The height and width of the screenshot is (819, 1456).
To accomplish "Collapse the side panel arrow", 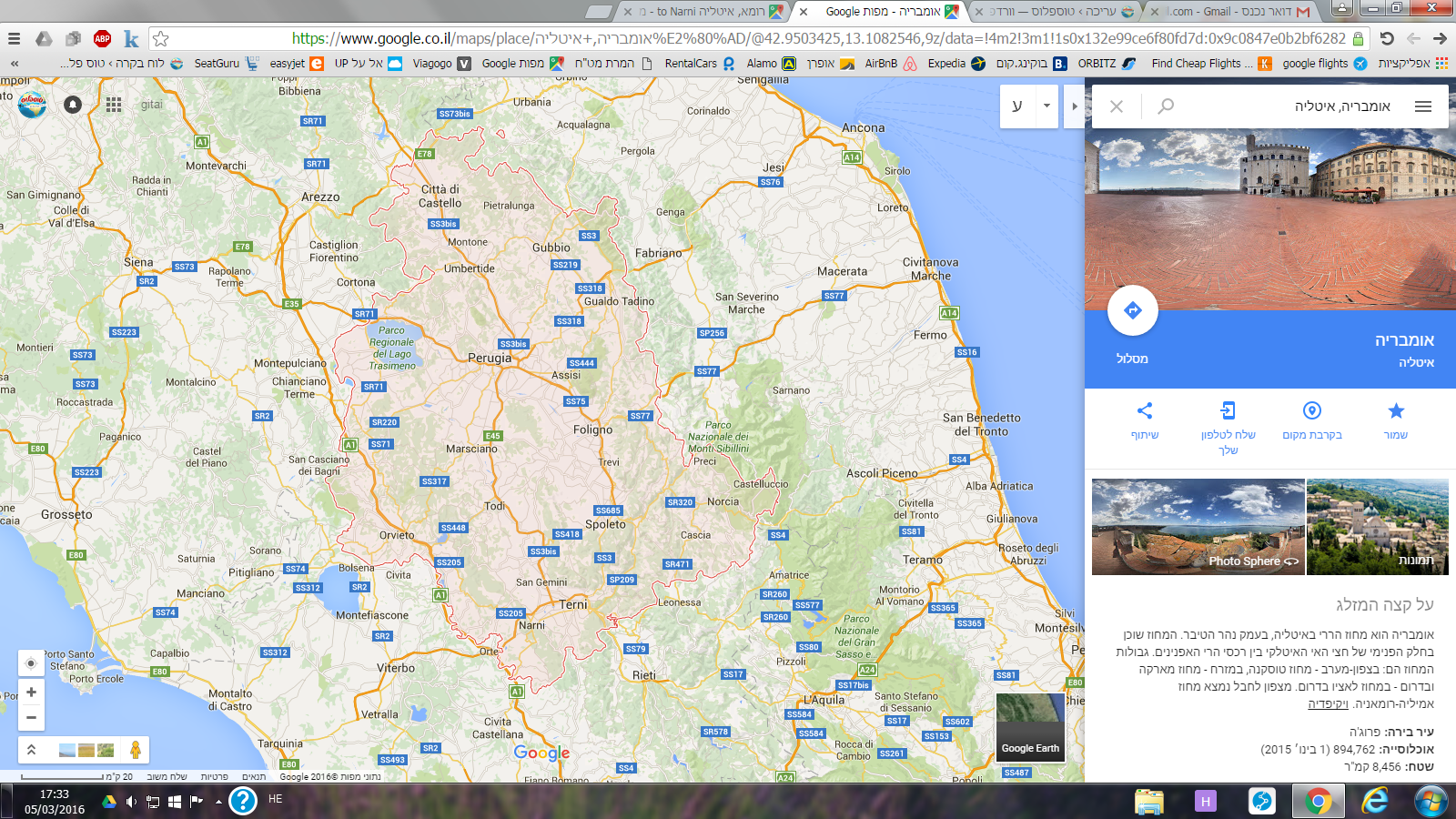I will tap(1075, 106).
